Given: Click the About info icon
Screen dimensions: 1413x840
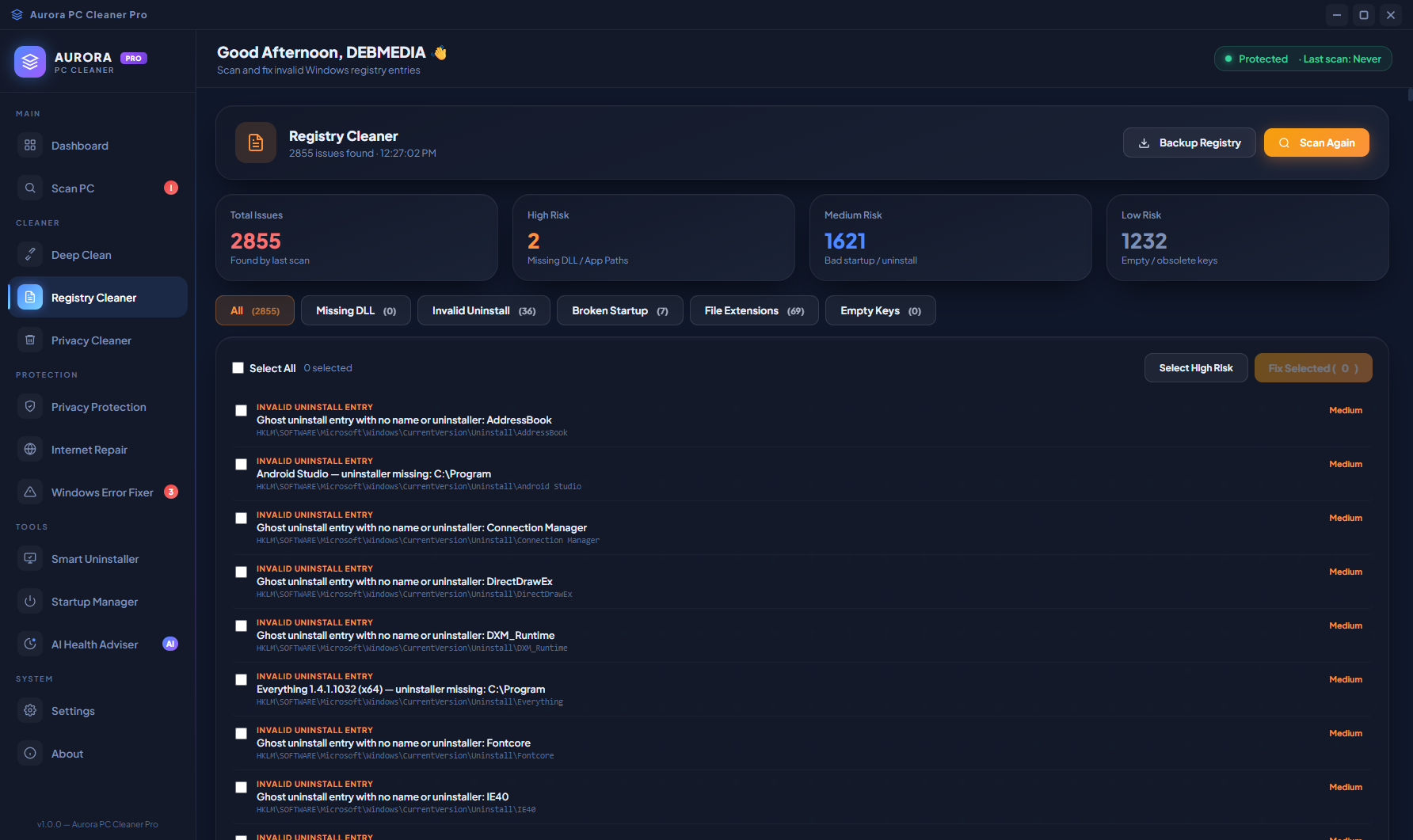Looking at the screenshot, I should click(30, 754).
